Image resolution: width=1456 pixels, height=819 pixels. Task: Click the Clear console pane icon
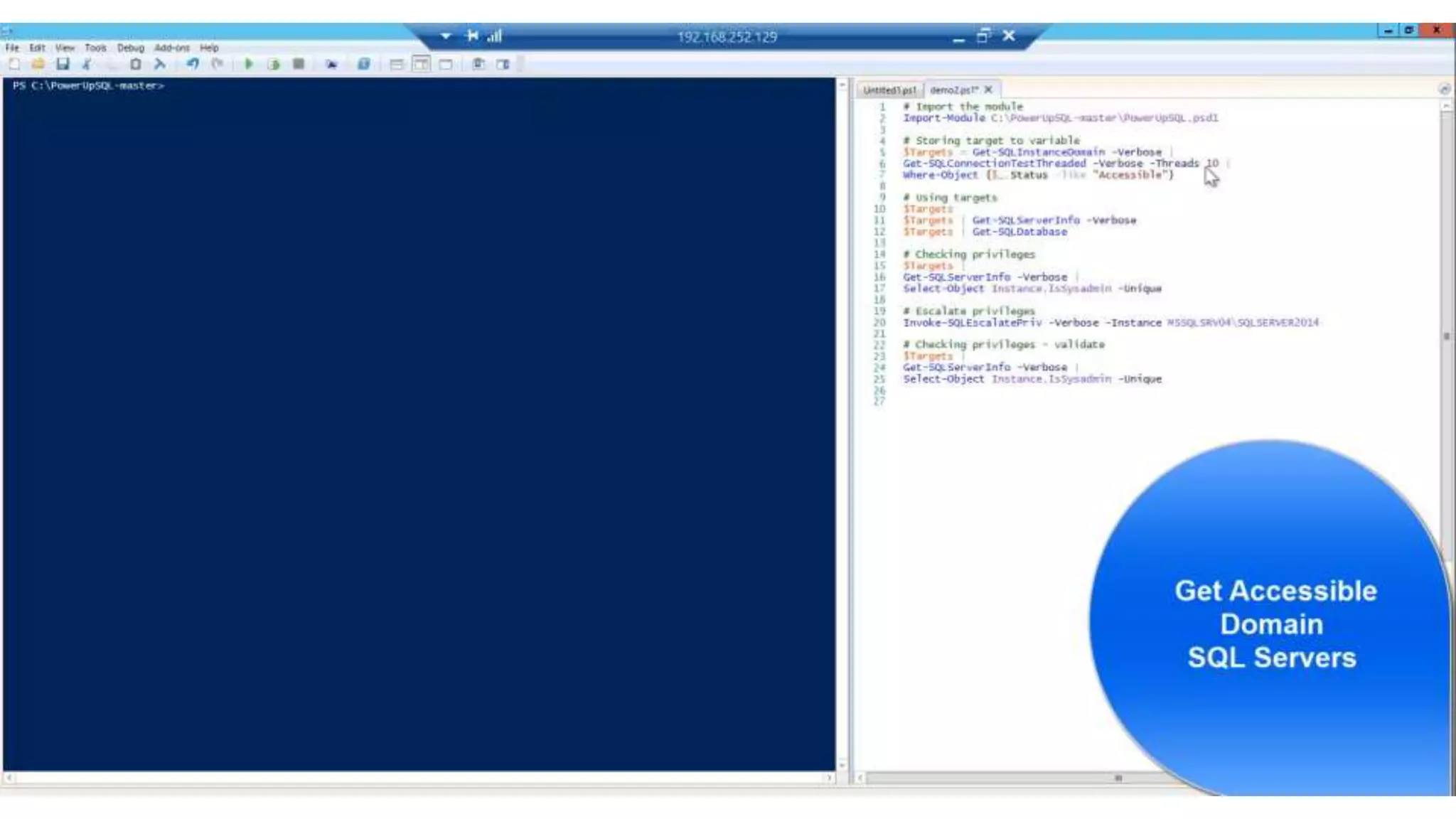(160, 65)
